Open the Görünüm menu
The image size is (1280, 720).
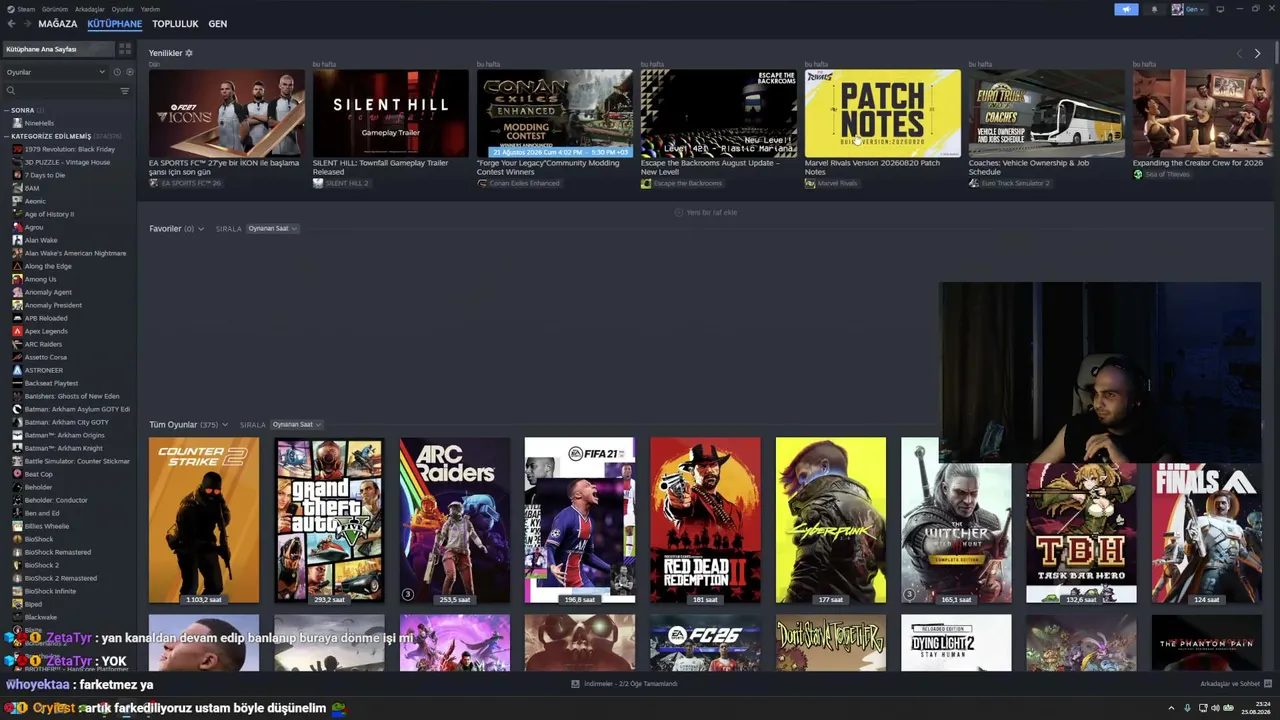(55, 9)
